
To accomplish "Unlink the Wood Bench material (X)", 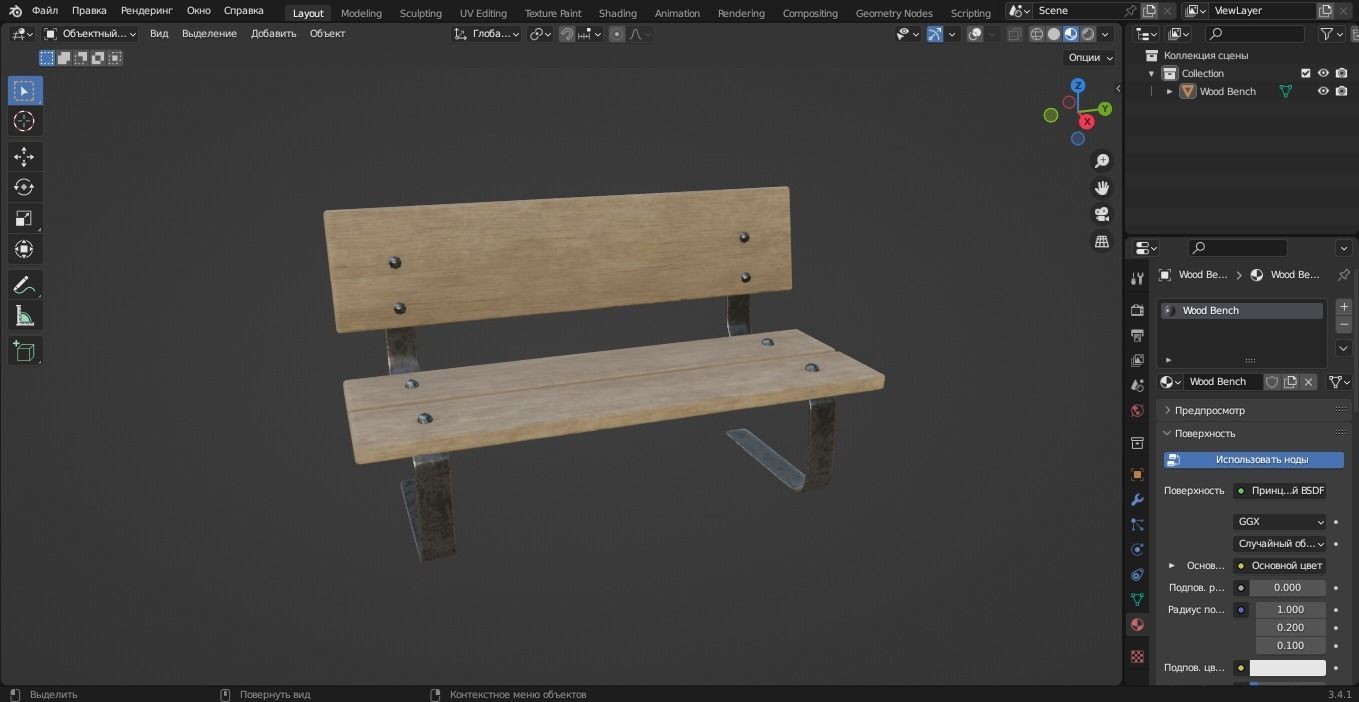I will coord(1309,382).
